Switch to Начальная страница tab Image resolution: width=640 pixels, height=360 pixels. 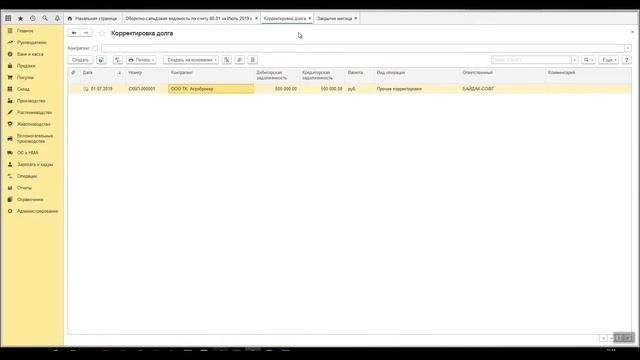point(93,18)
